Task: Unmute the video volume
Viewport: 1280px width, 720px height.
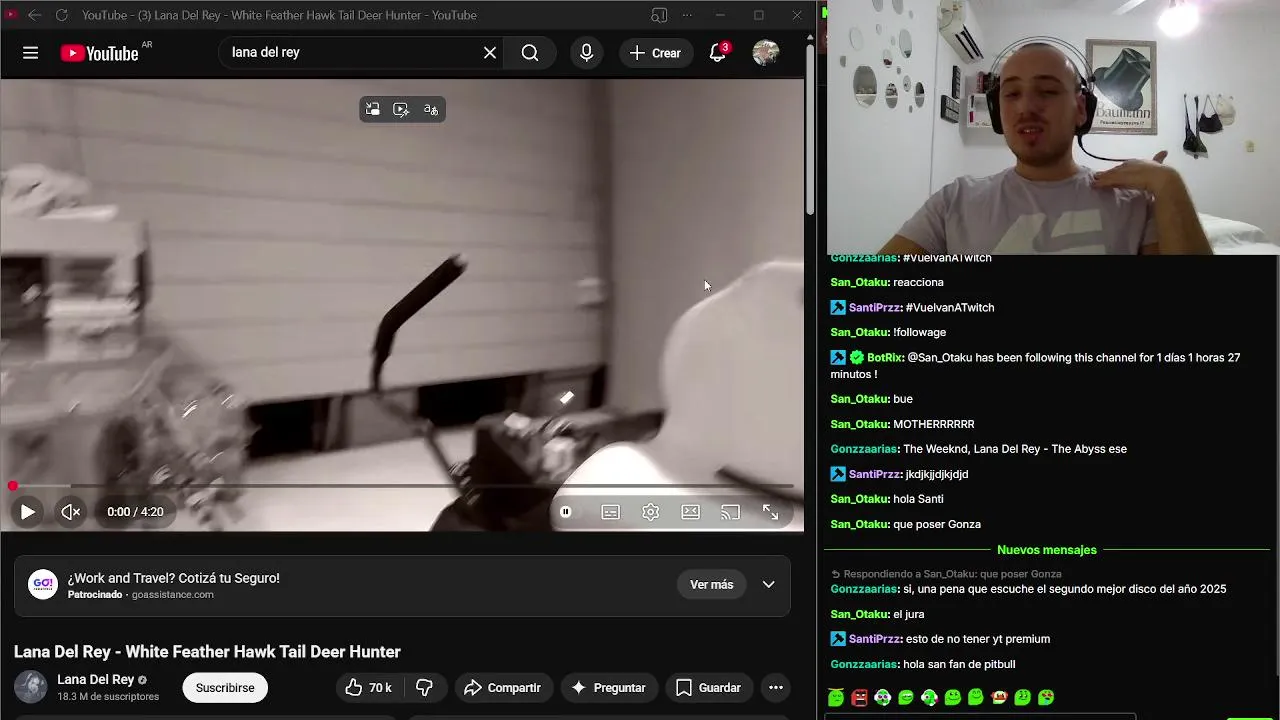Action: pos(70,512)
